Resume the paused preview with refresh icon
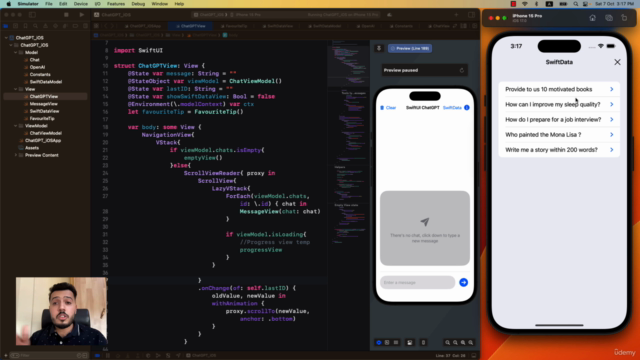The width and height of the screenshot is (640, 360). point(462,70)
